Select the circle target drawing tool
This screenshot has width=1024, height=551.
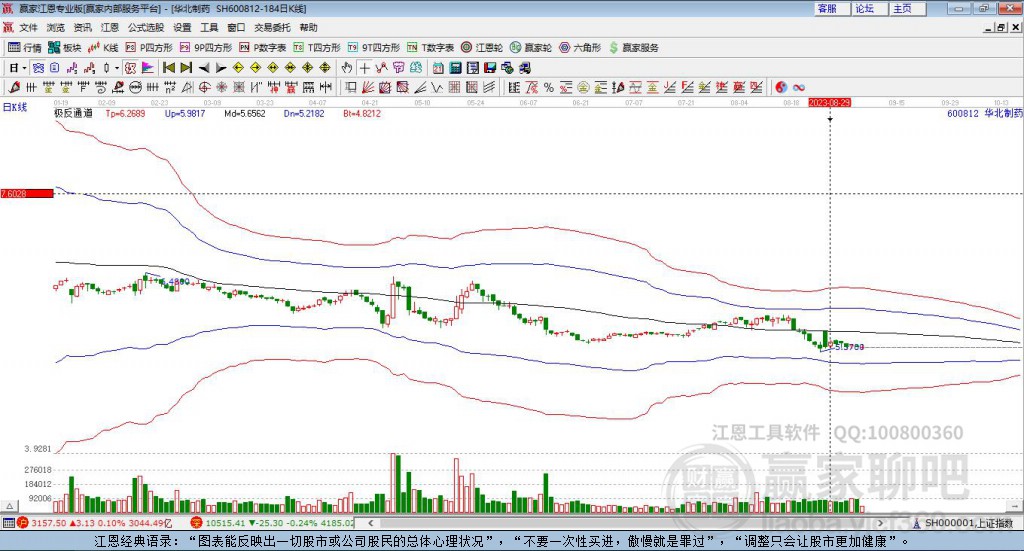pos(204,87)
